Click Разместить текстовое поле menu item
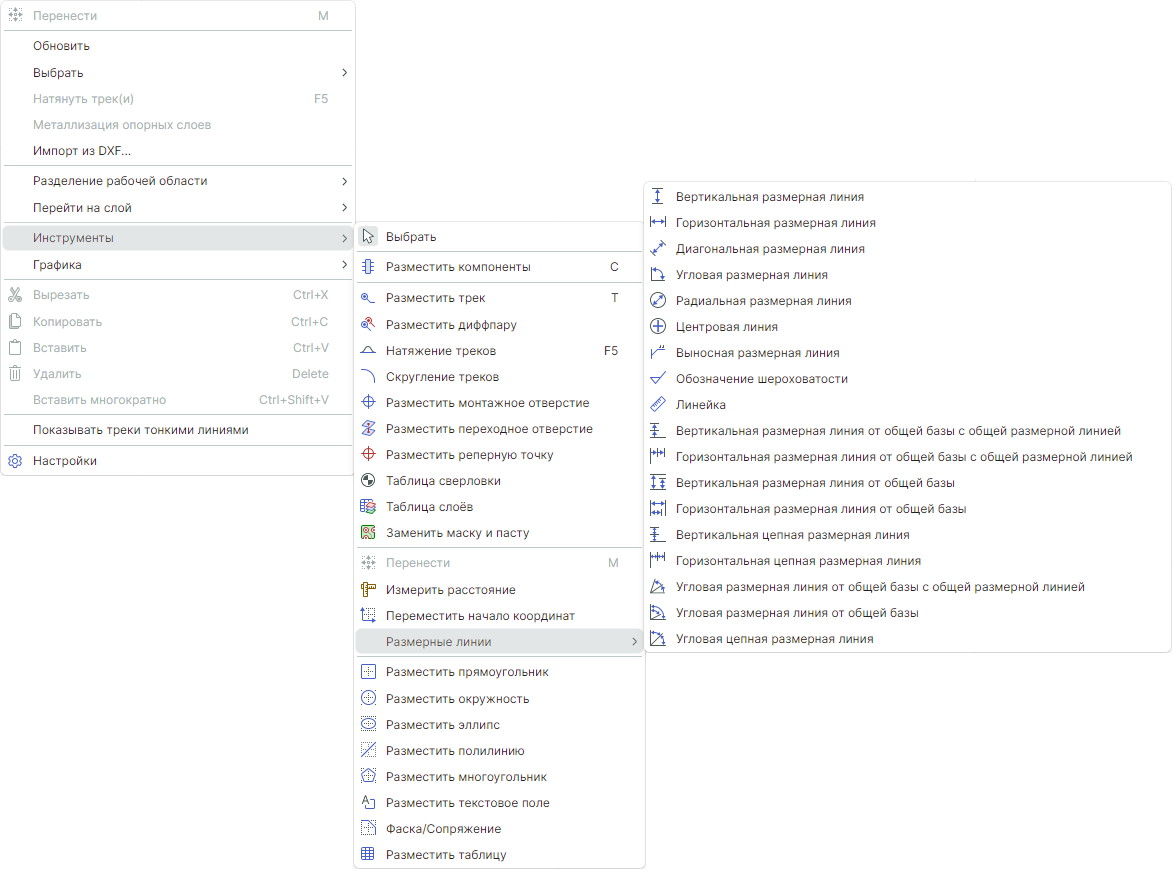This screenshot has width=1172, height=869. point(467,802)
